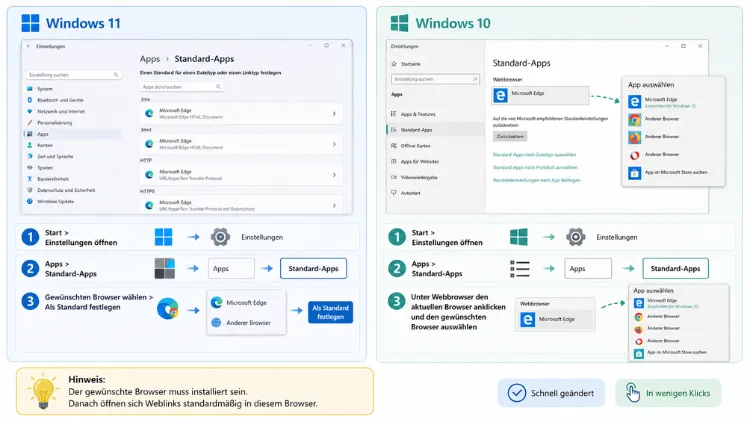
Task: Select Anderer Browser in Windows 11 step 3 list
Action: point(246,322)
